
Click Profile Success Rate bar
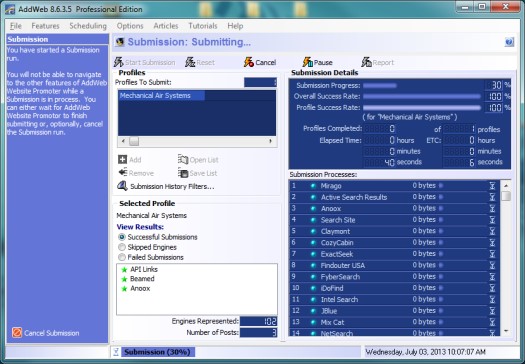point(423,107)
